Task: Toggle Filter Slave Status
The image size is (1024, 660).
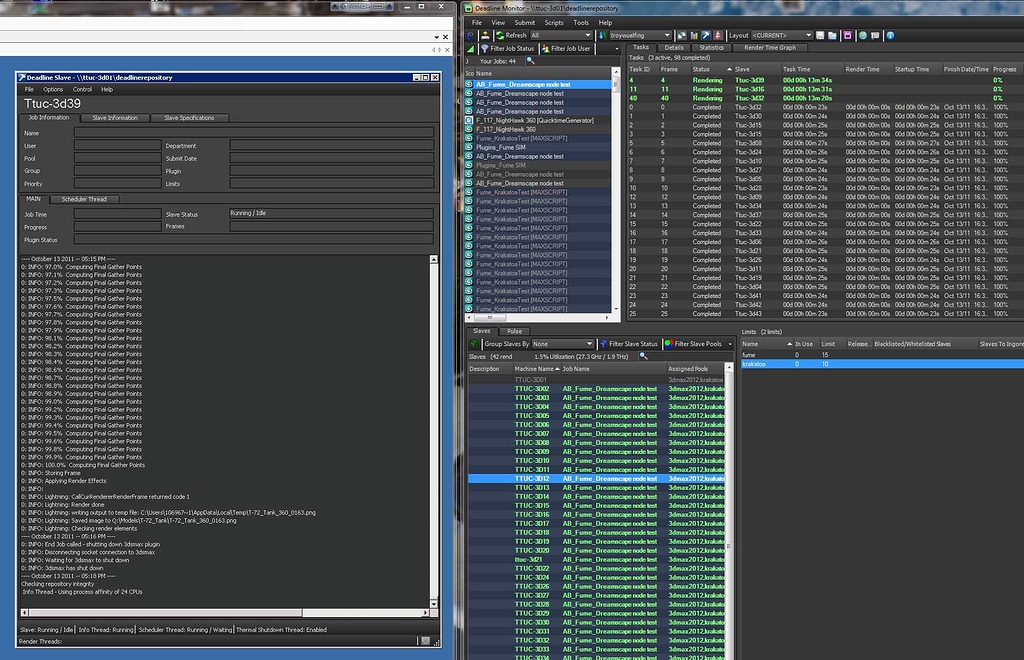Action: point(630,344)
